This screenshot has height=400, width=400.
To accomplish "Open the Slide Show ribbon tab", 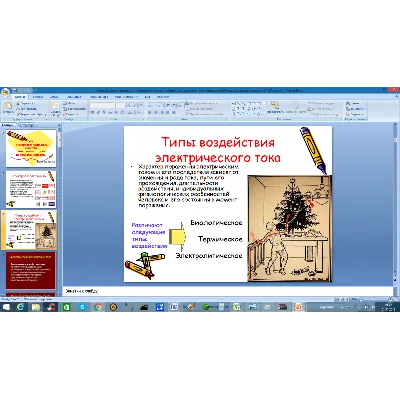I will tap(99, 97).
